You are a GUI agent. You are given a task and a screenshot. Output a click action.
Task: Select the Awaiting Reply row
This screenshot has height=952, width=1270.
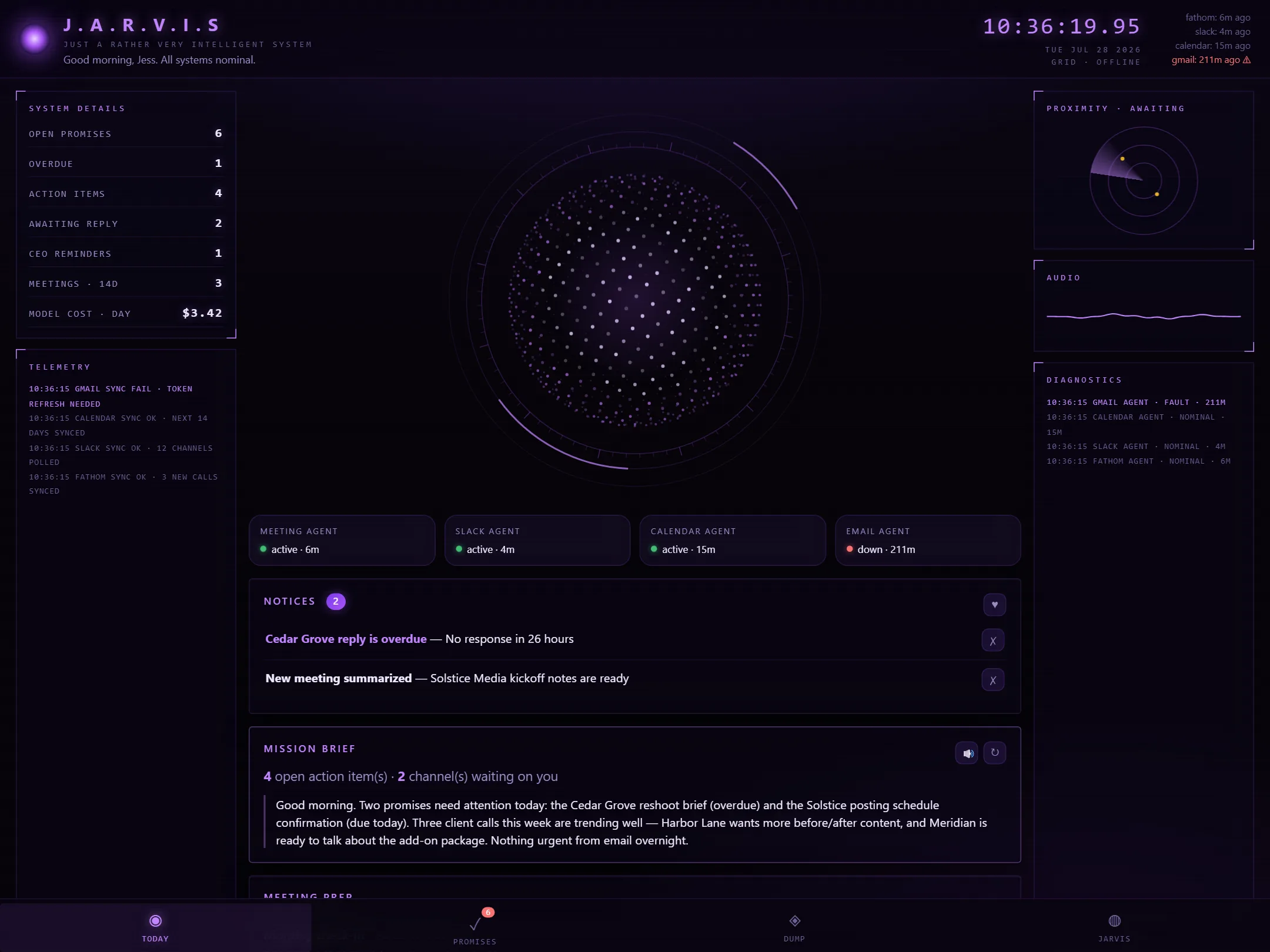point(126,223)
